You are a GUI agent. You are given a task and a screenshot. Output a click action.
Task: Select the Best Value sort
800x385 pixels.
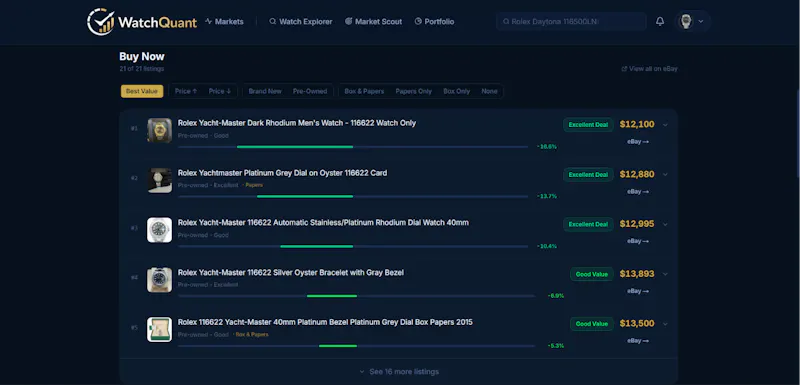(x=142, y=91)
